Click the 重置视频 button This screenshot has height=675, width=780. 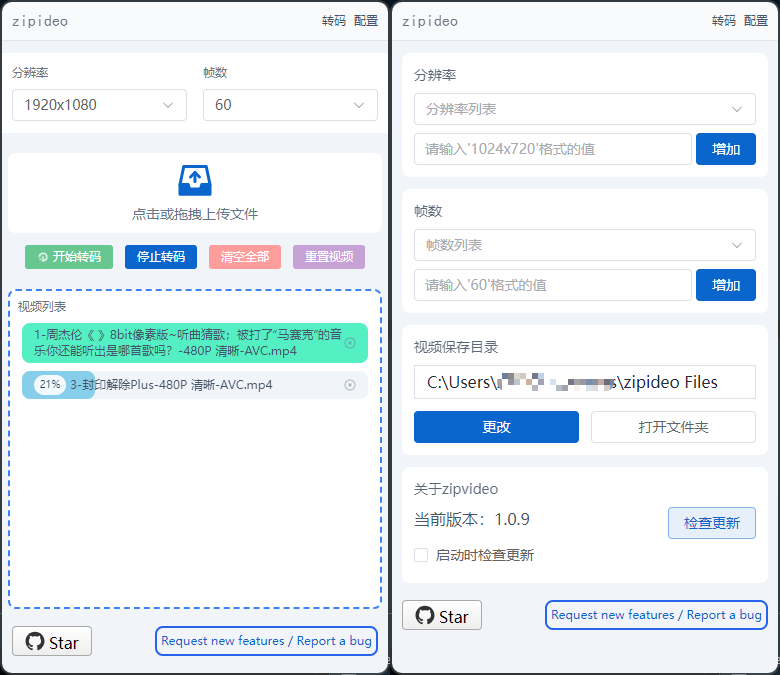329,257
